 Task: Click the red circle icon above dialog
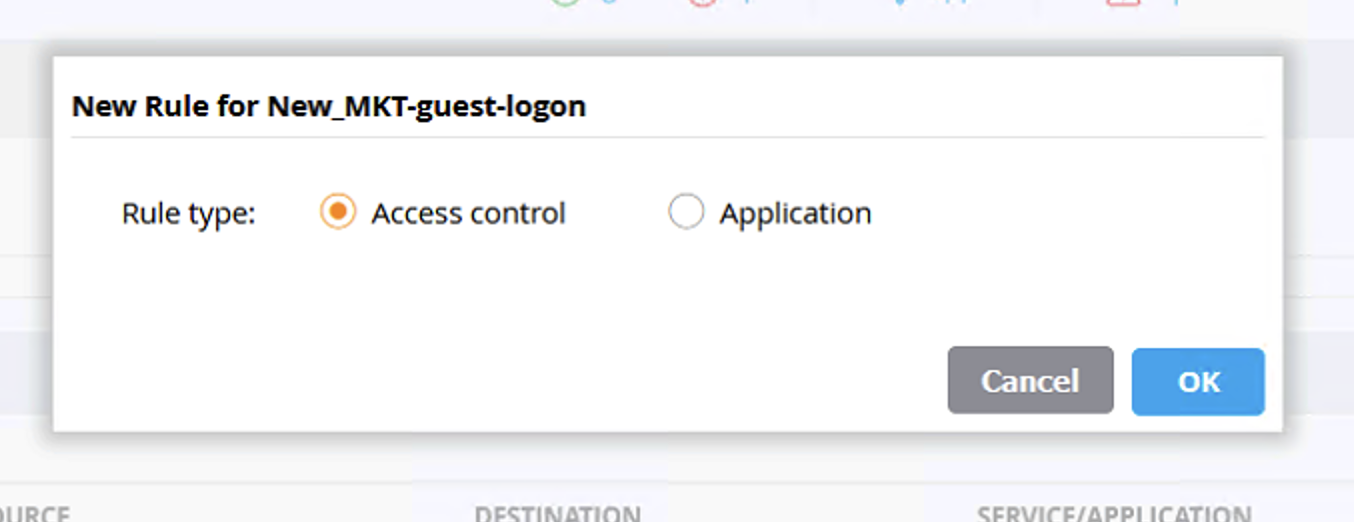702,3
